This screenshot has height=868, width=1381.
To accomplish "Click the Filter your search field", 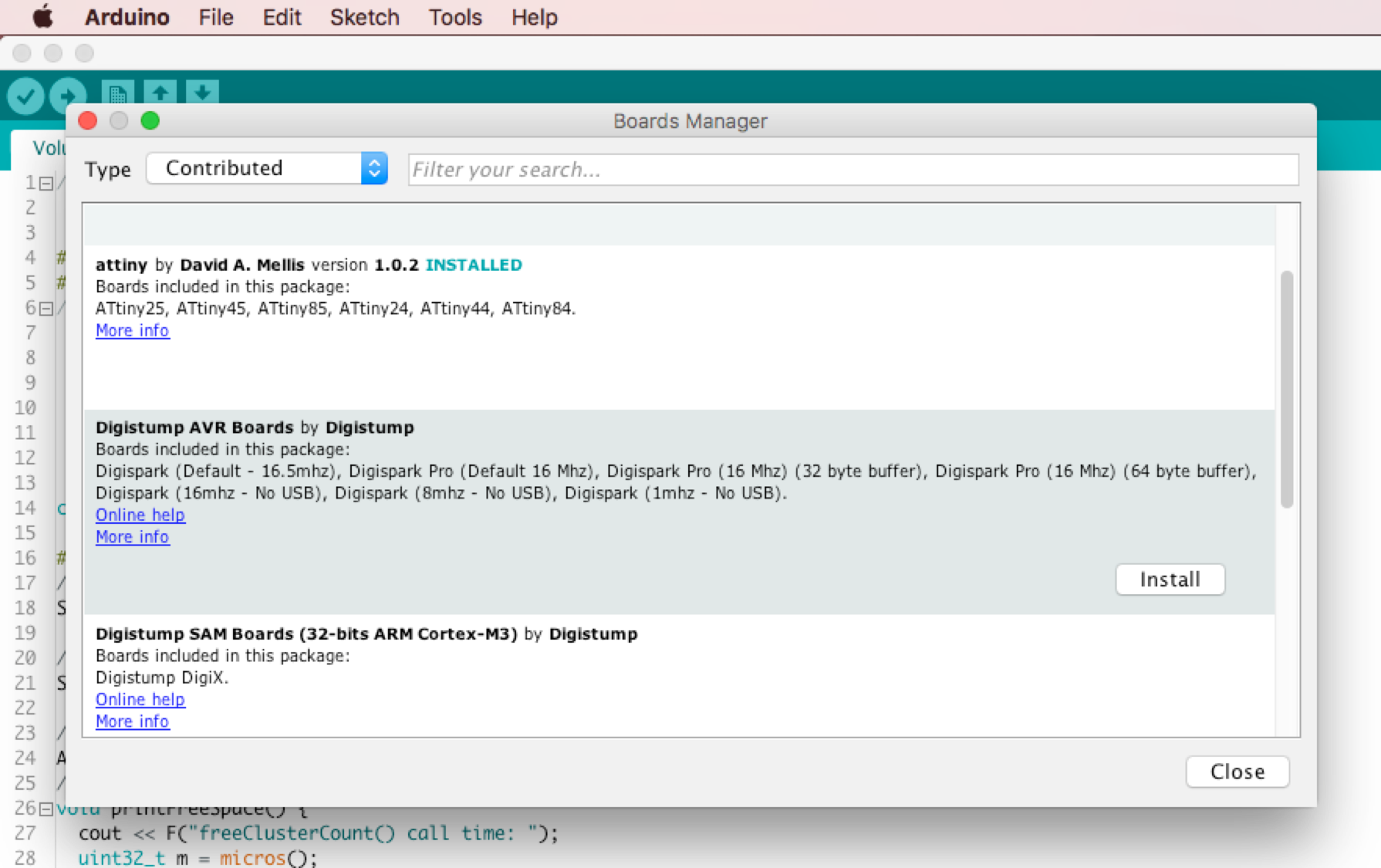I will [x=853, y=170].
